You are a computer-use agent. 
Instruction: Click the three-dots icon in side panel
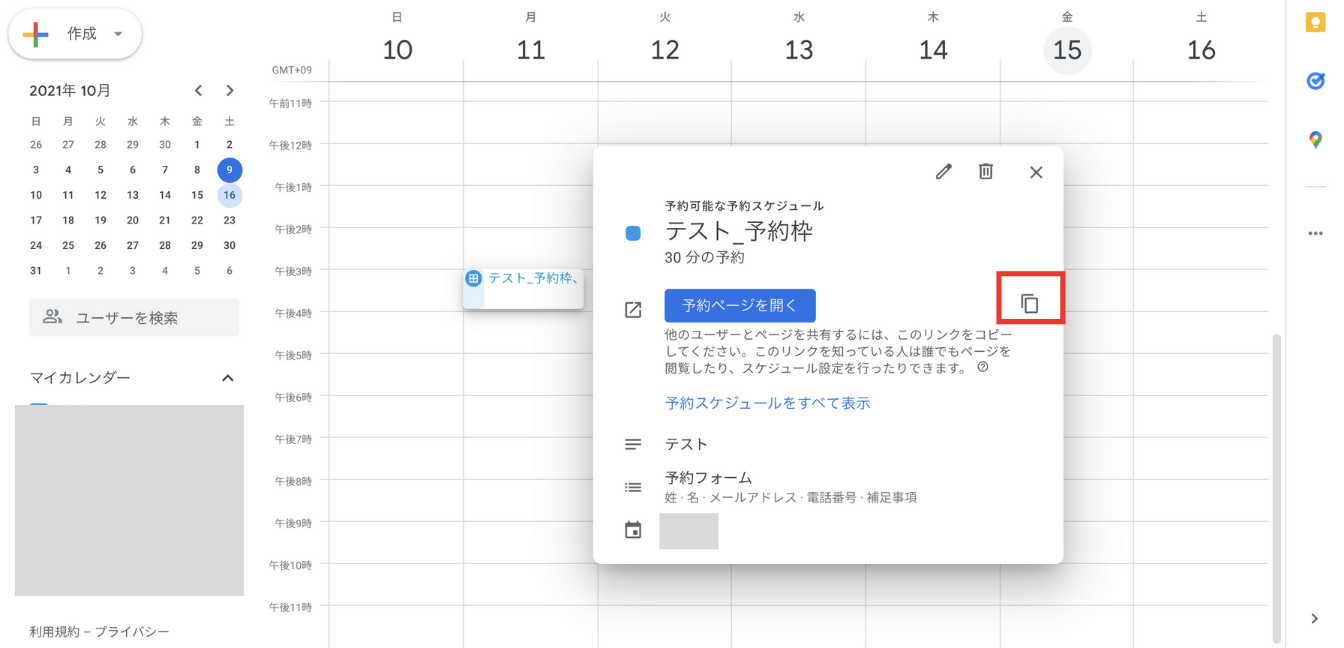click(x=1315, y=233)
